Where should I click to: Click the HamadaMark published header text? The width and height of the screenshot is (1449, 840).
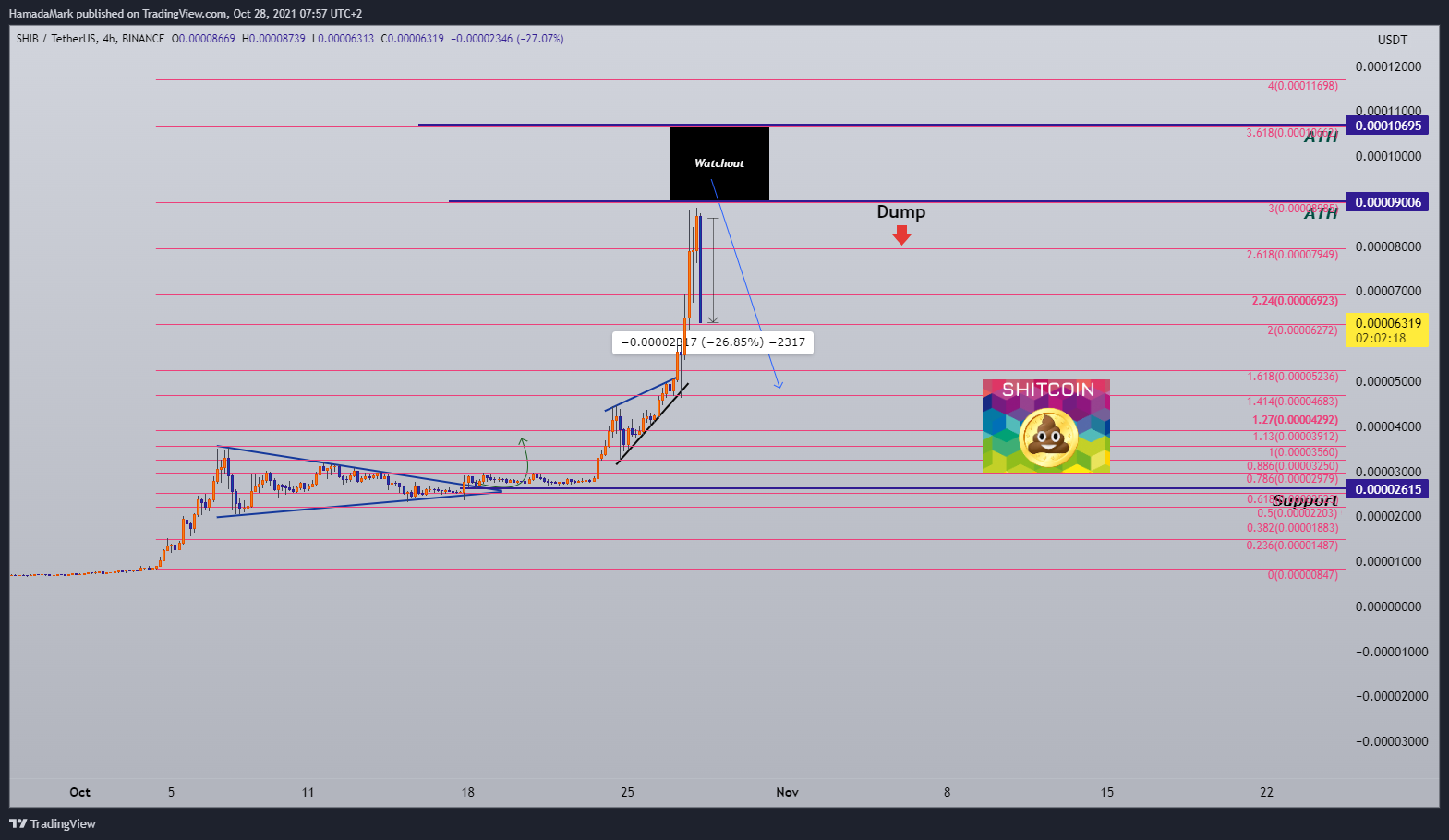[186, 14]
